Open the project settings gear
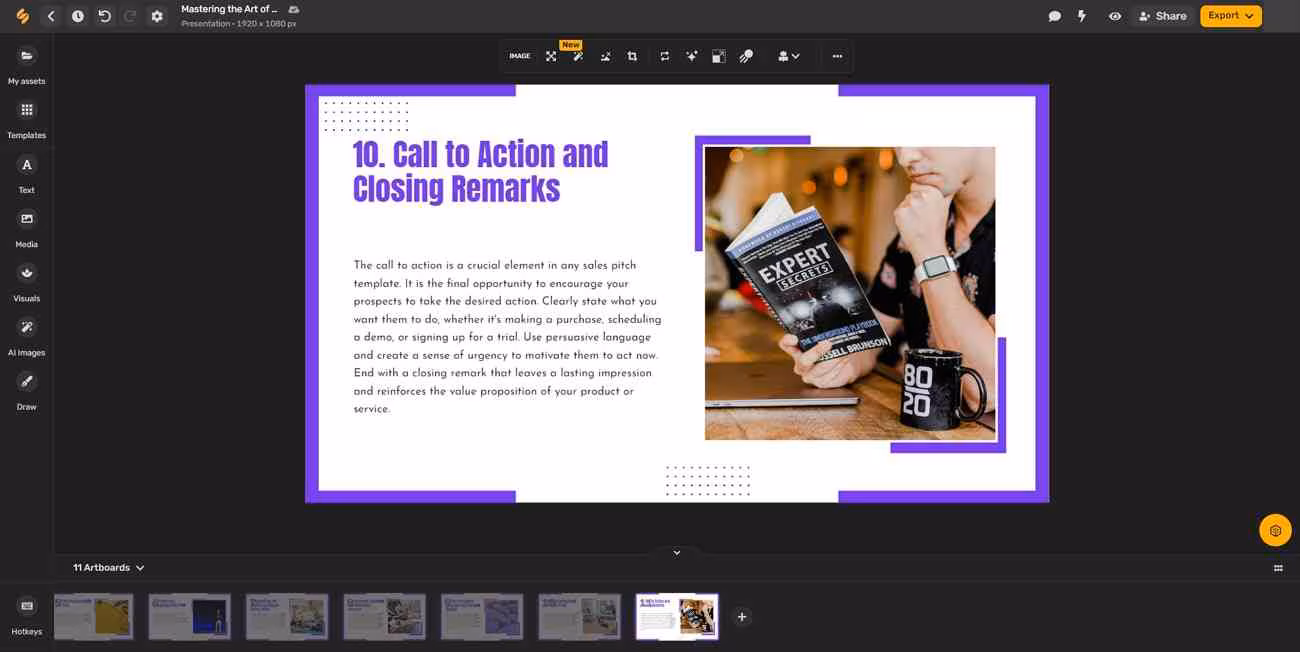The height and width of the screenshot is (652, 1300). tap(157, 16)
